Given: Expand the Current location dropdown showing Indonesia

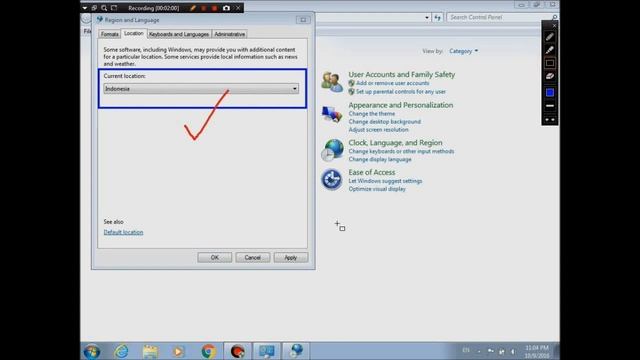Looking at the screenshot, I should point(201,89).
